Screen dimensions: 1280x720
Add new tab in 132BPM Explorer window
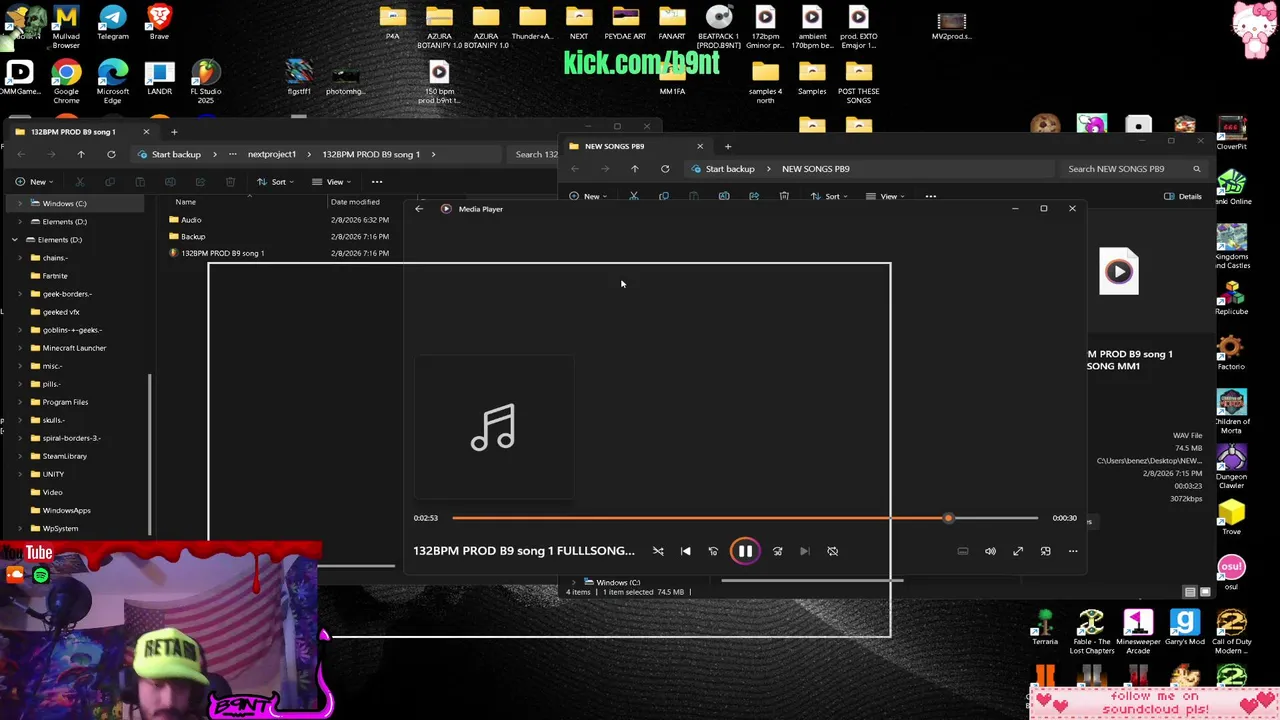[x=174, y=132]
